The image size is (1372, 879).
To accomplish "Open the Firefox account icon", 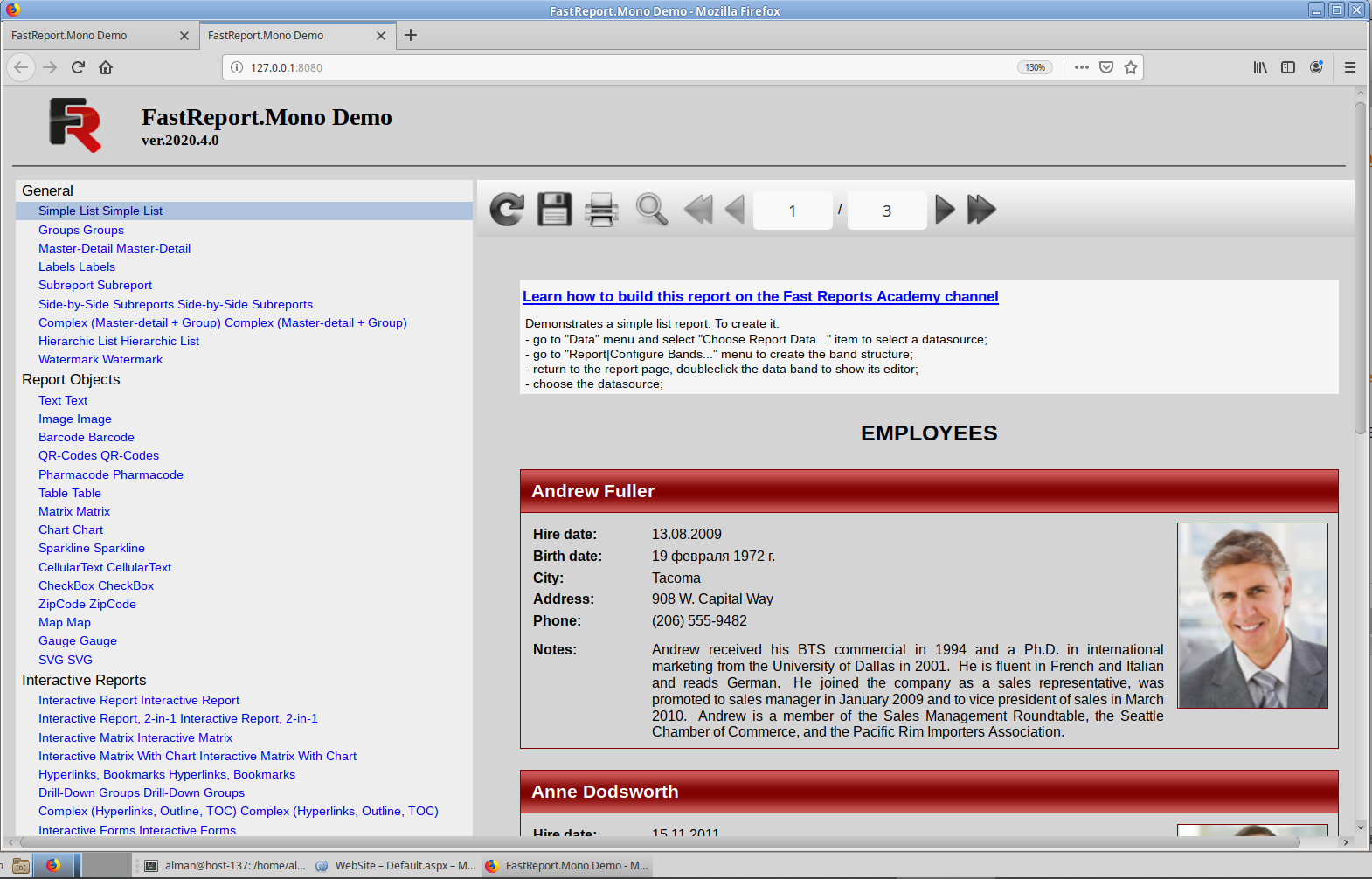I will tap(1316, 67).
